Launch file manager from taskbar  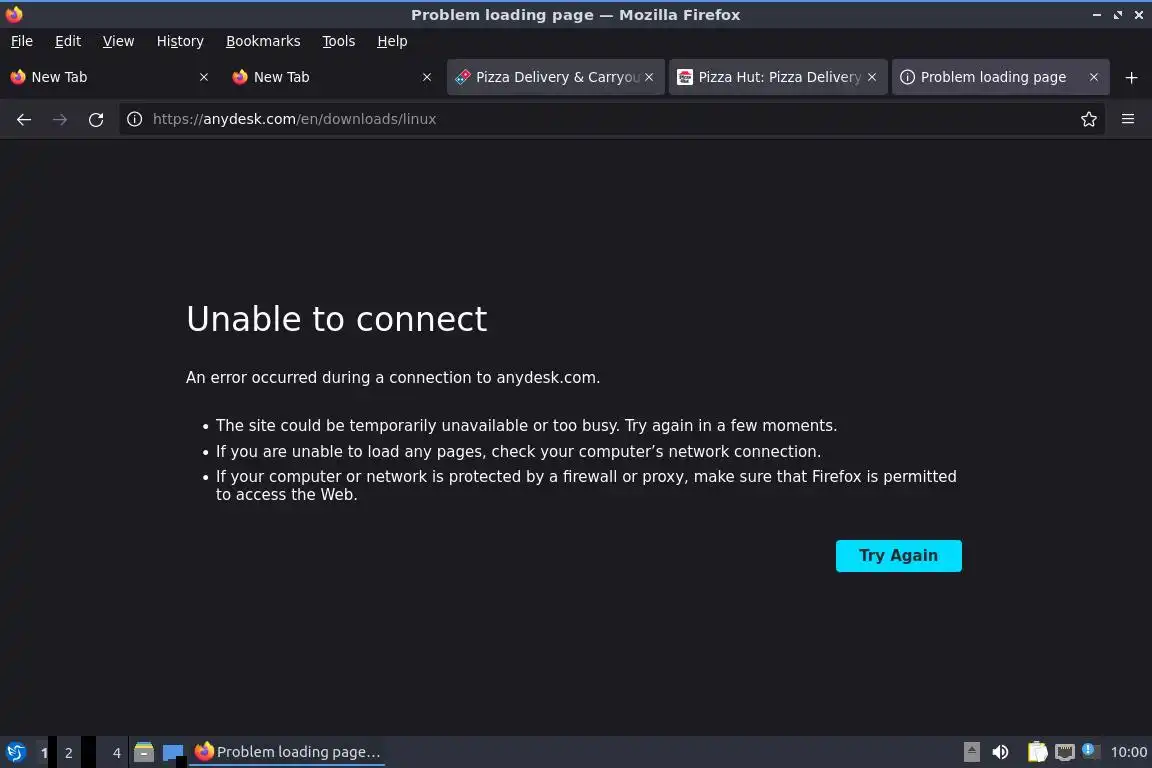click(x=144, y=752)
